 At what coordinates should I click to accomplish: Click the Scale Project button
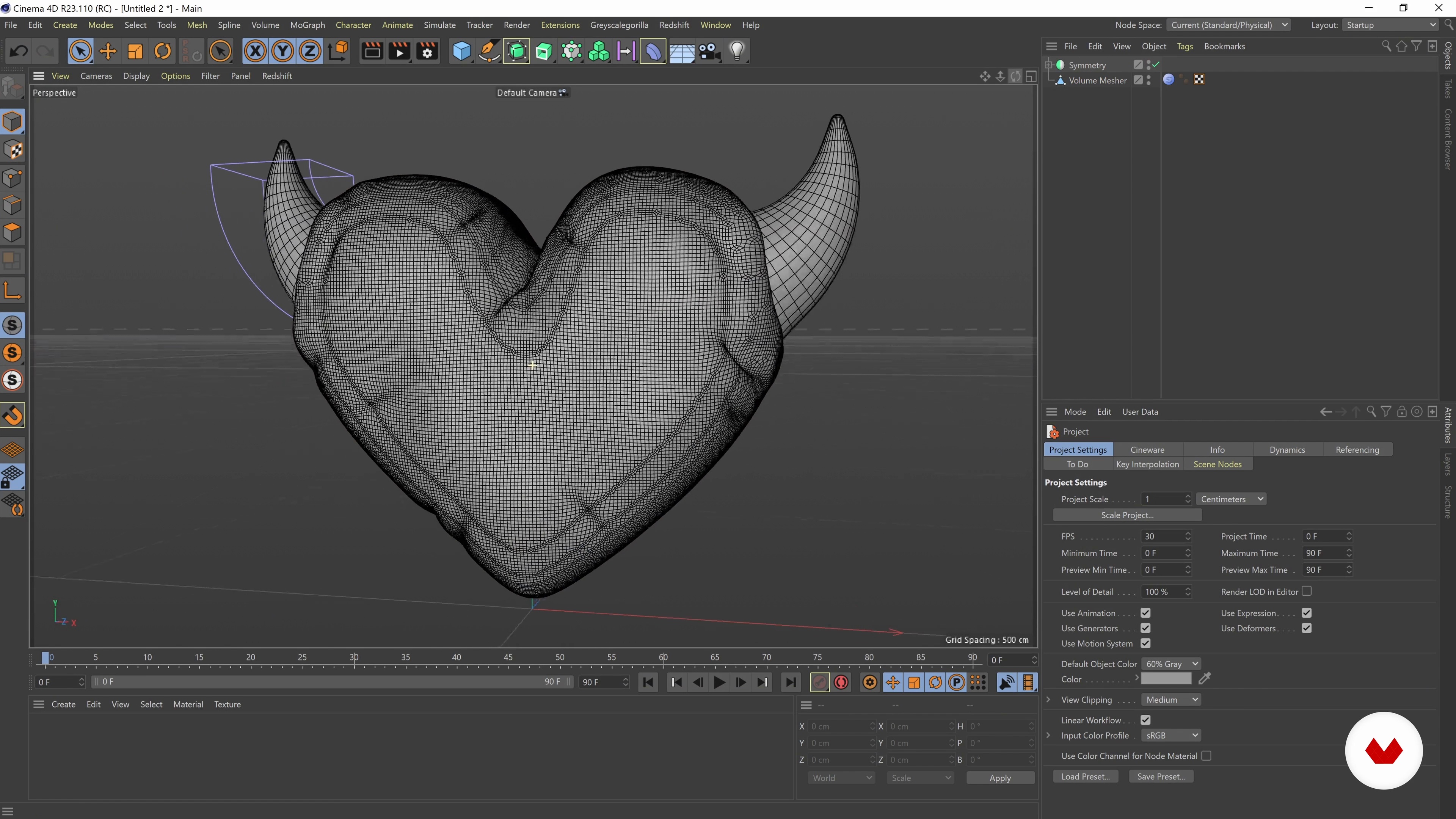pos(1128,516)
